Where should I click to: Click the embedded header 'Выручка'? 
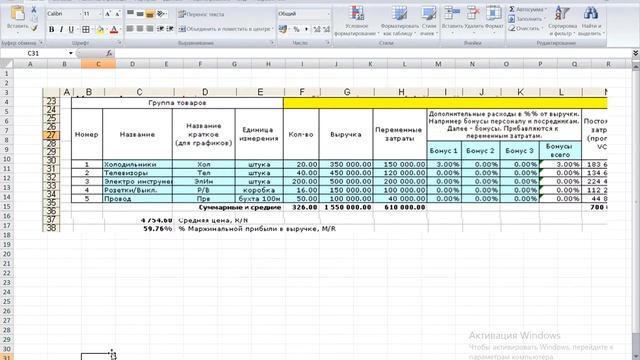click(x=346, y=134)
